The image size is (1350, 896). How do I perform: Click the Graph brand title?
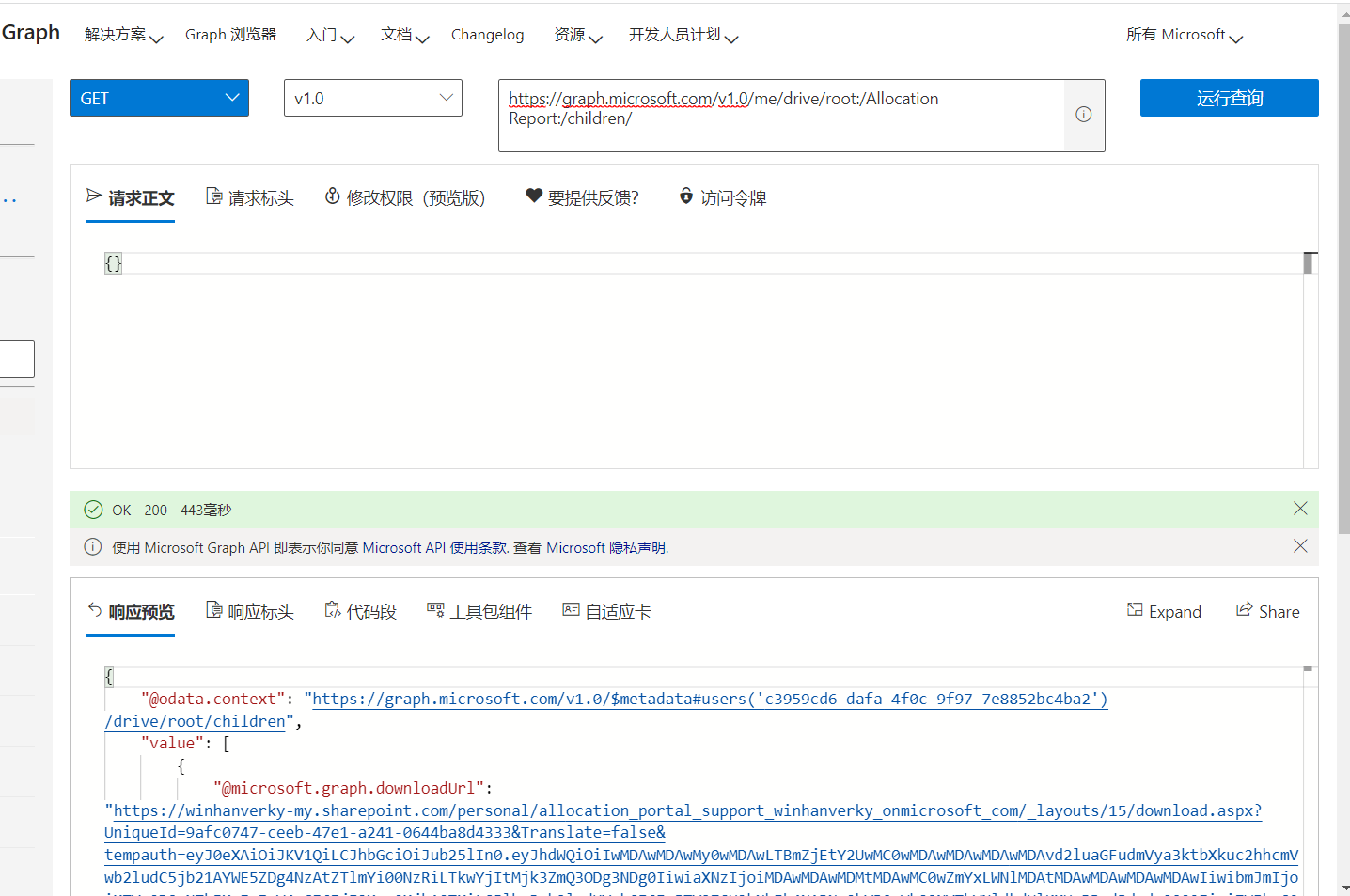(30, 32)
